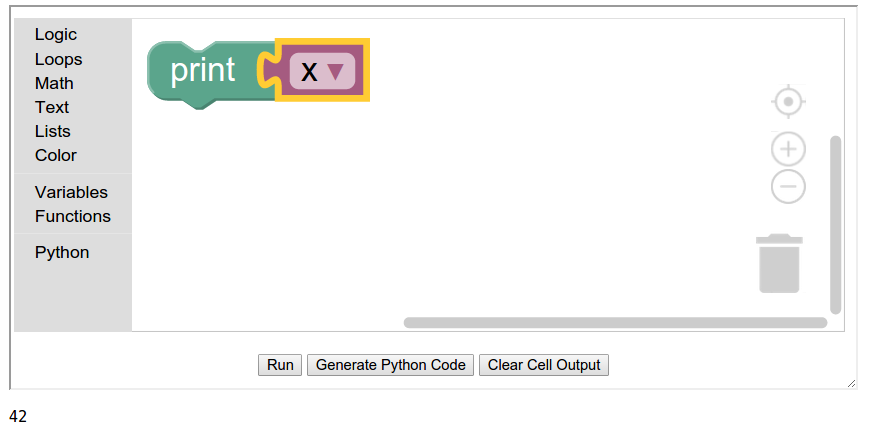
Task: Open the Python category
Action: (x=62, y=252)
